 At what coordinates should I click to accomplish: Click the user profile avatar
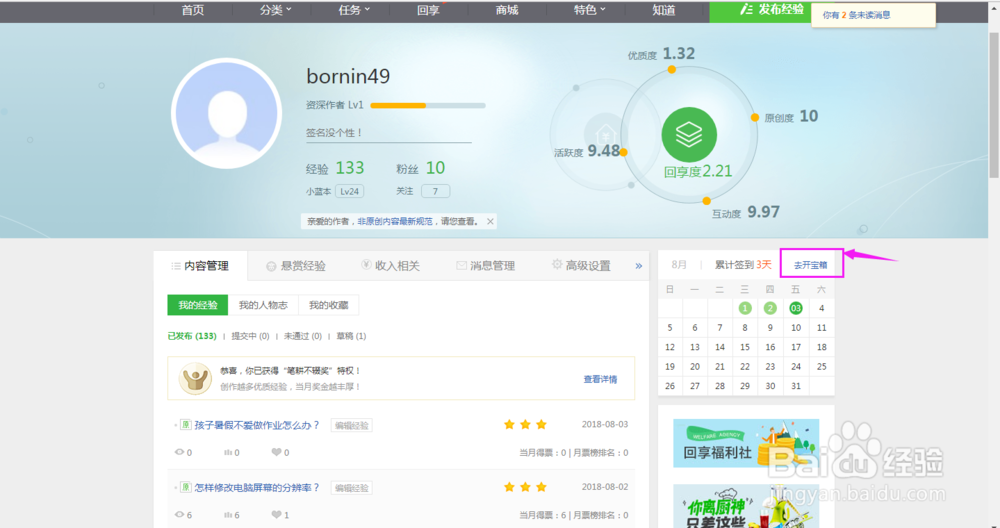(226, 114)
